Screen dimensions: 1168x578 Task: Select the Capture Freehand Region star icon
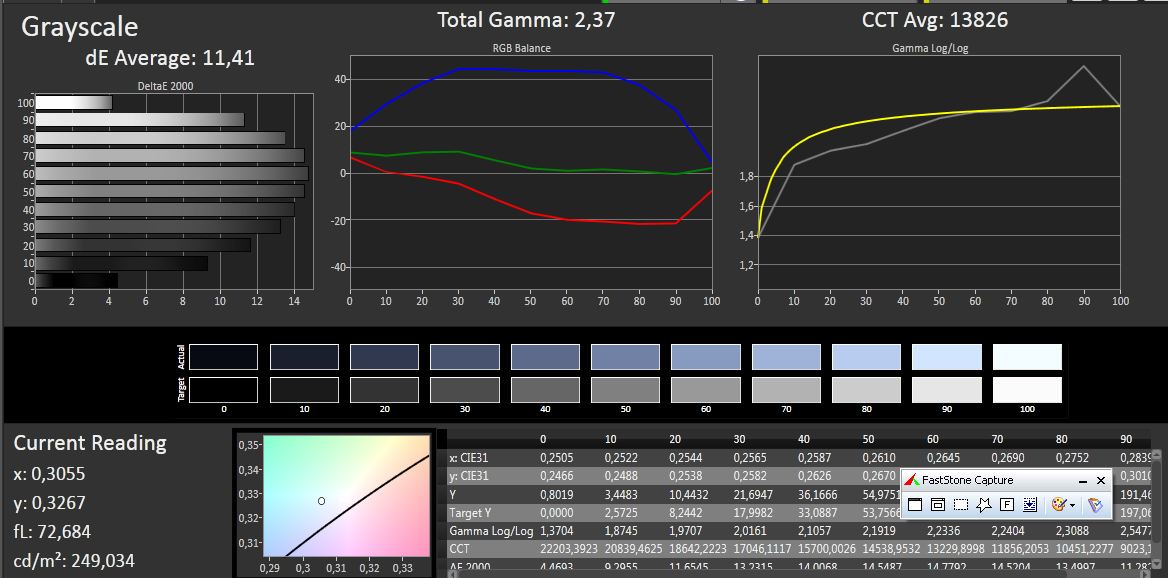[x=984, y=505]
